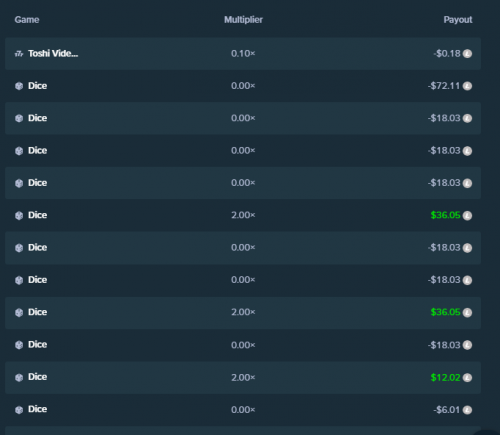Click the -$72.11 payout amount
The width and height of the screenshot is (500, 435).
click(444, 86)
